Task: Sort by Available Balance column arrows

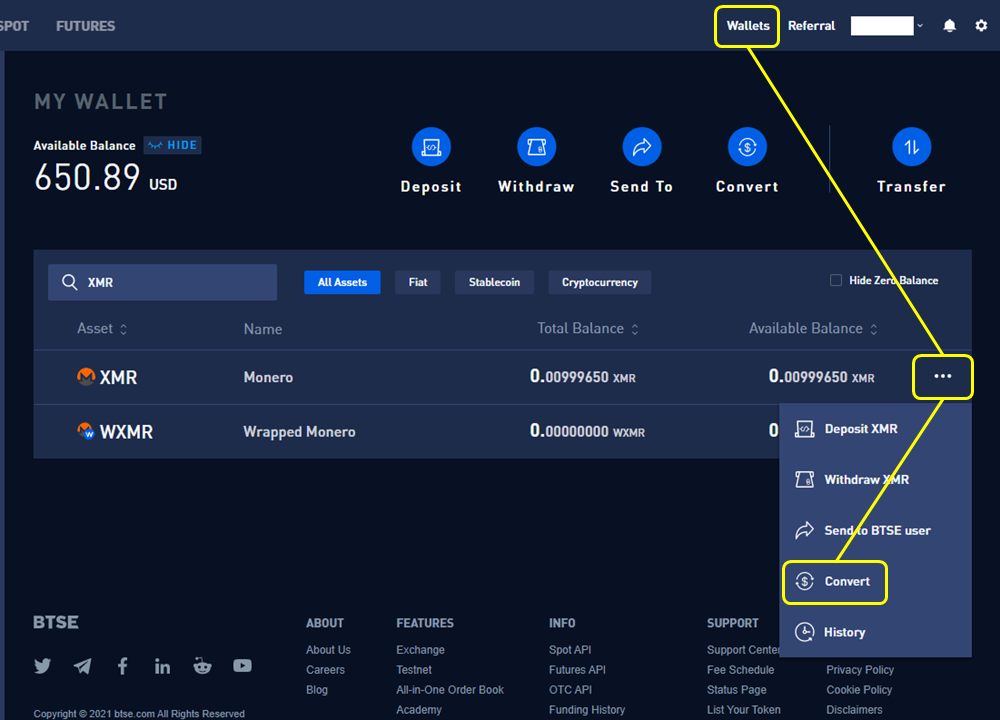Action: pyautogui.click(x=874, y=329)
